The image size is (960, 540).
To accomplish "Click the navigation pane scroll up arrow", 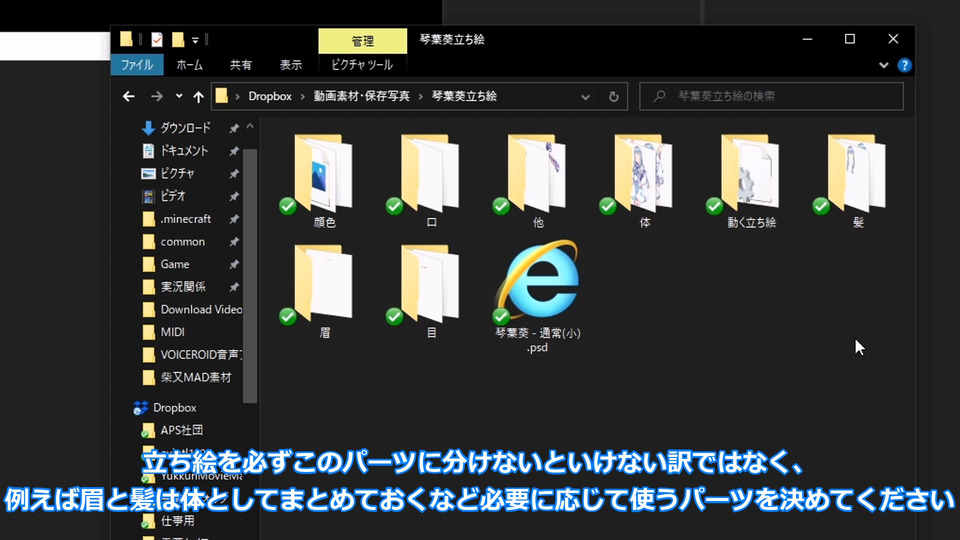I will click(x=250, y=127).
